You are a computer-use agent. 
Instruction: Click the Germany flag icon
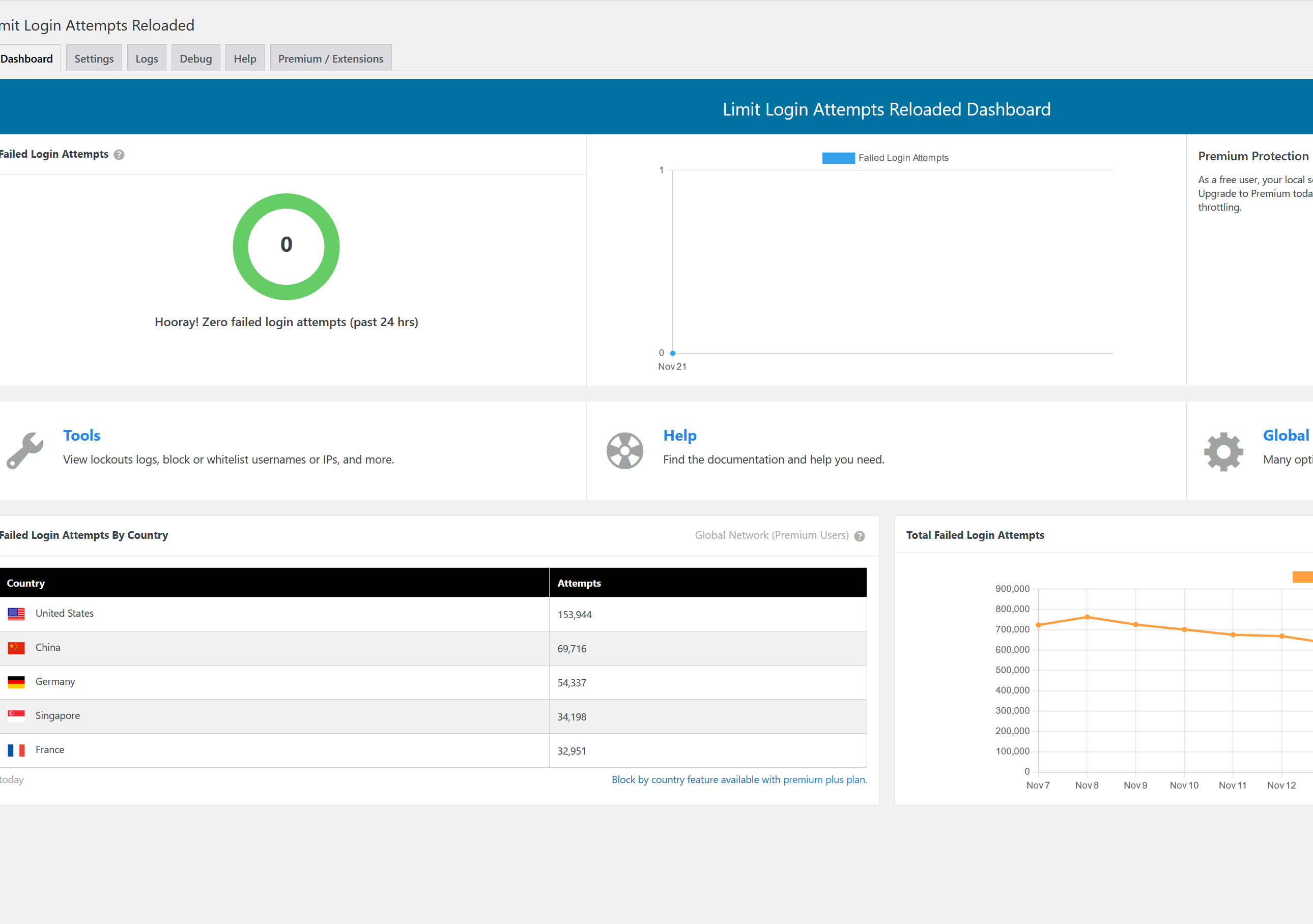(16, 682)
